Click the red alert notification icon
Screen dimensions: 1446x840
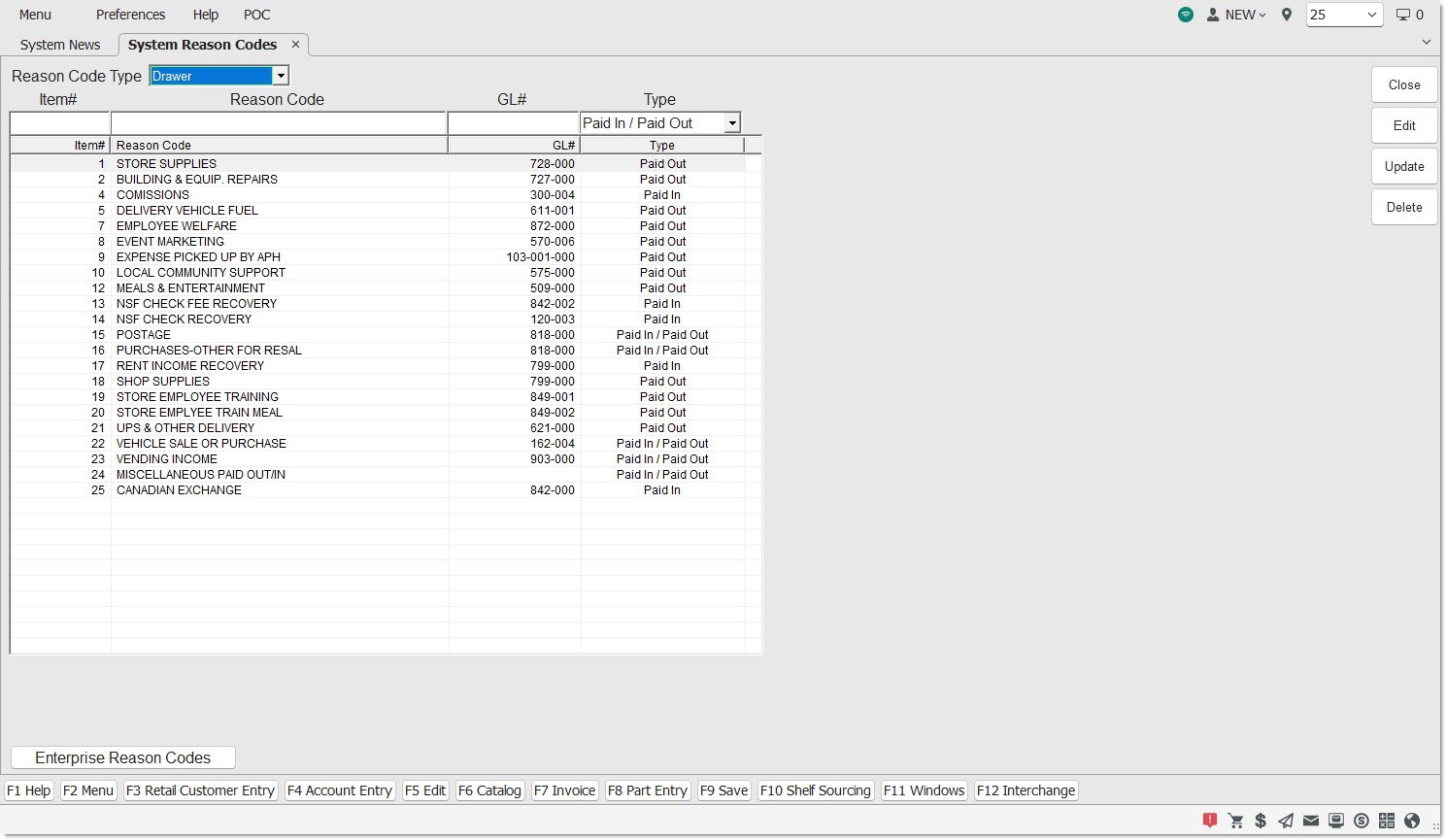tap(1210, 821)
